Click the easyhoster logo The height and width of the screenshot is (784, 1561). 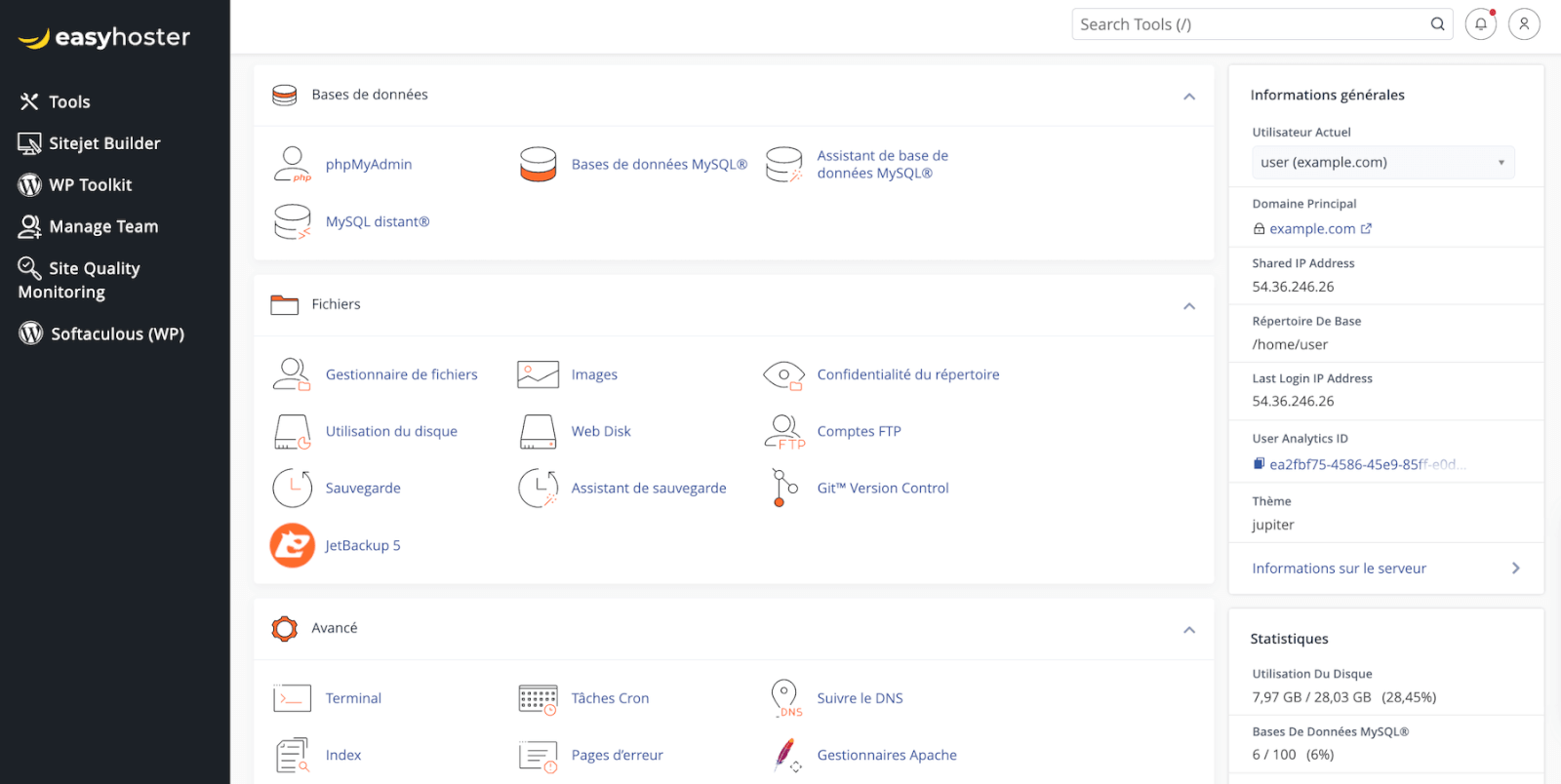coord(104,38)
